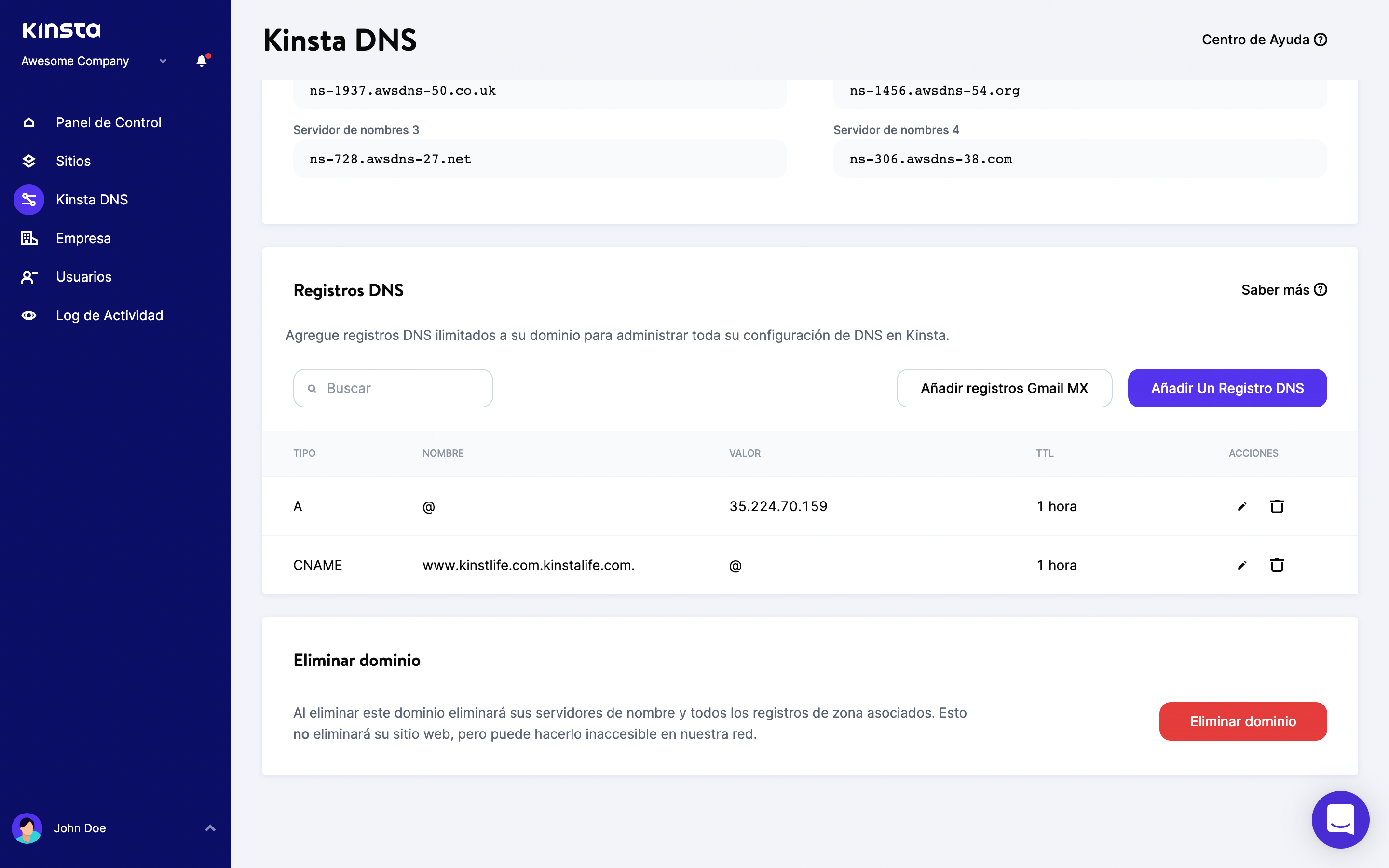Click the Kinsta DNS sidebar icon

(29, 200)
